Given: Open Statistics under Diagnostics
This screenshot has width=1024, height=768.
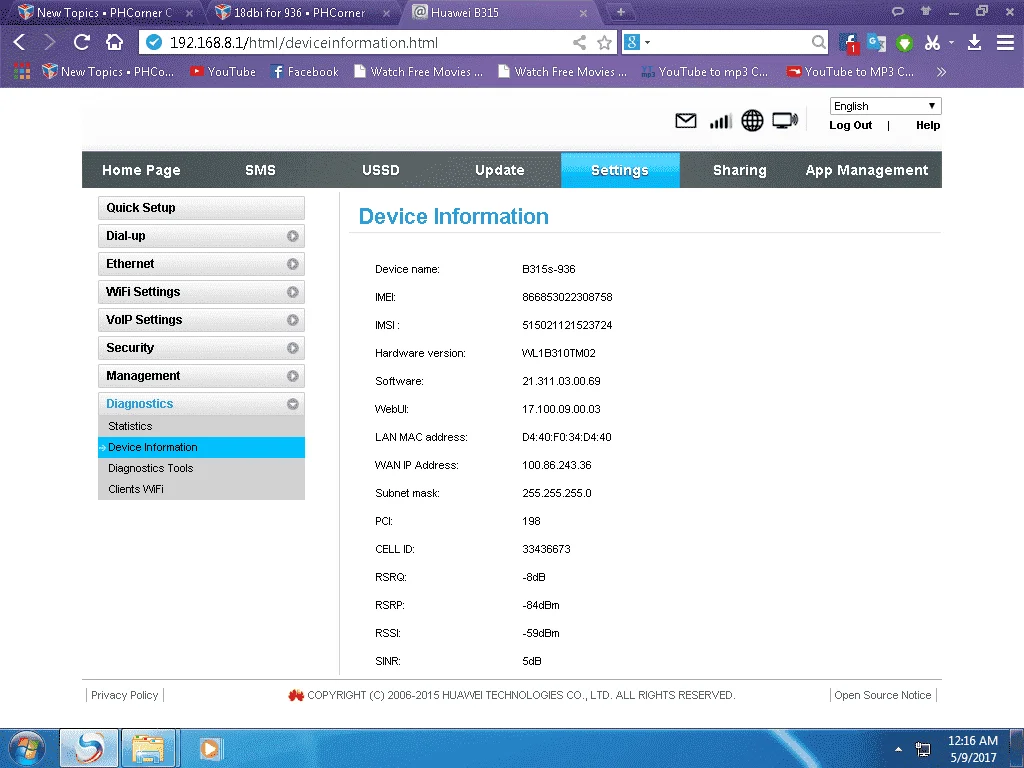Looking at the screenshot, I should [201, 426].
